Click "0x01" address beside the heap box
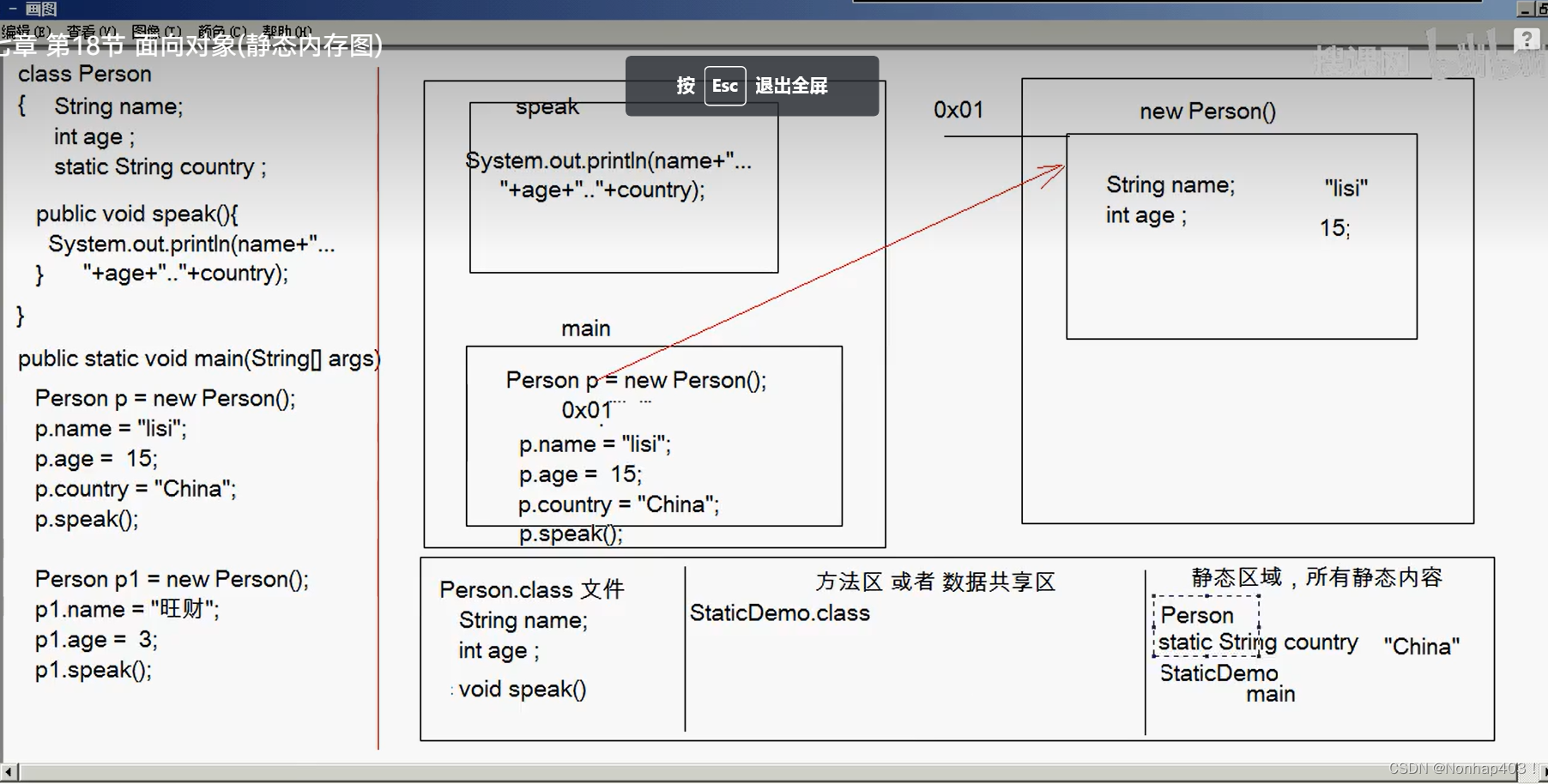Screen dimensions: 1548x784 pos(958,110)
